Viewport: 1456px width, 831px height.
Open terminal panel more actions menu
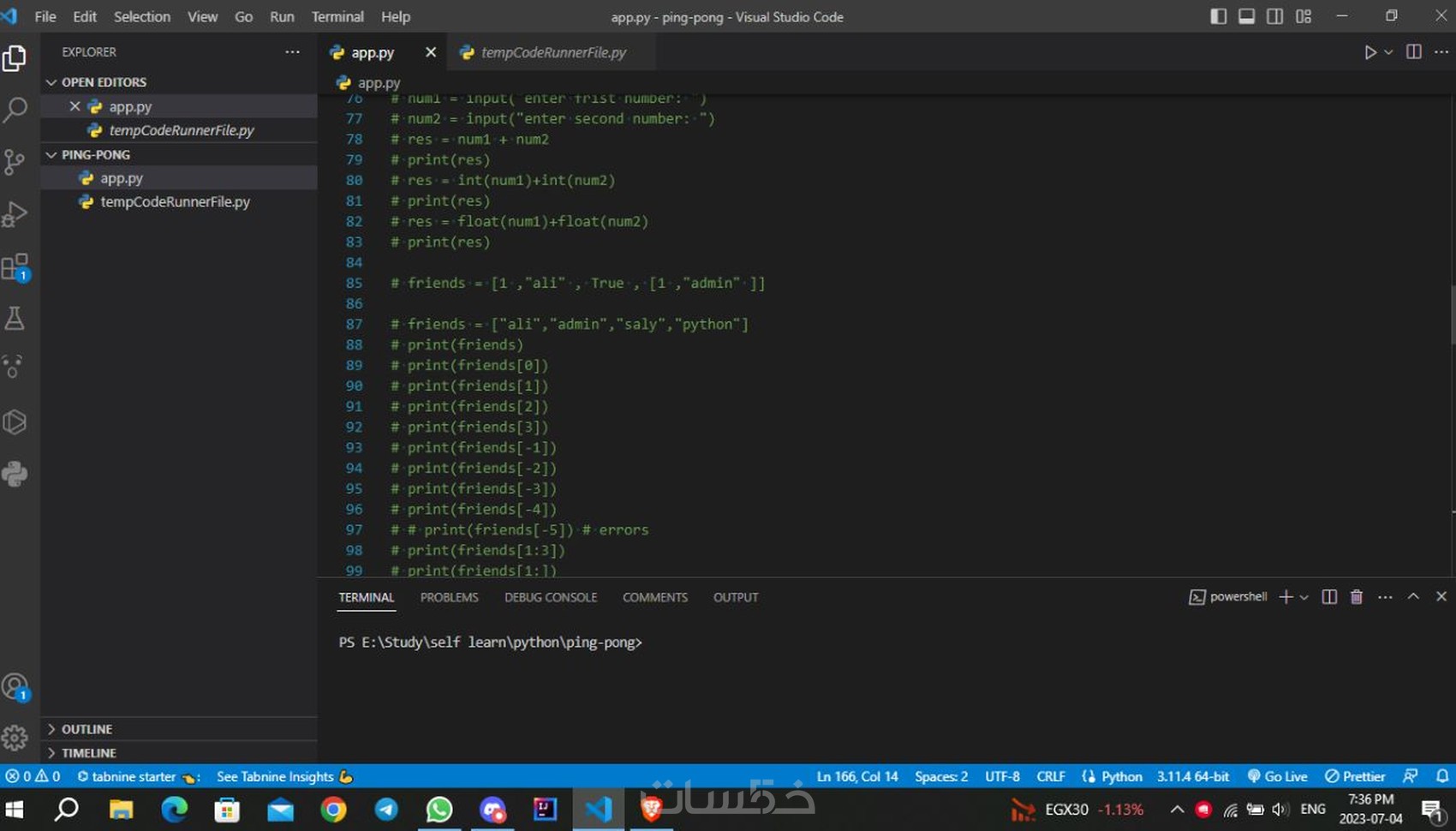click(x=1385, y=597)
